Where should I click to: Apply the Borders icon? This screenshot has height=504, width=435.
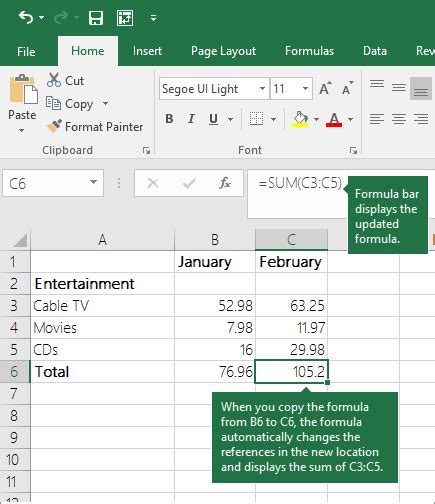tap(256, 119)
